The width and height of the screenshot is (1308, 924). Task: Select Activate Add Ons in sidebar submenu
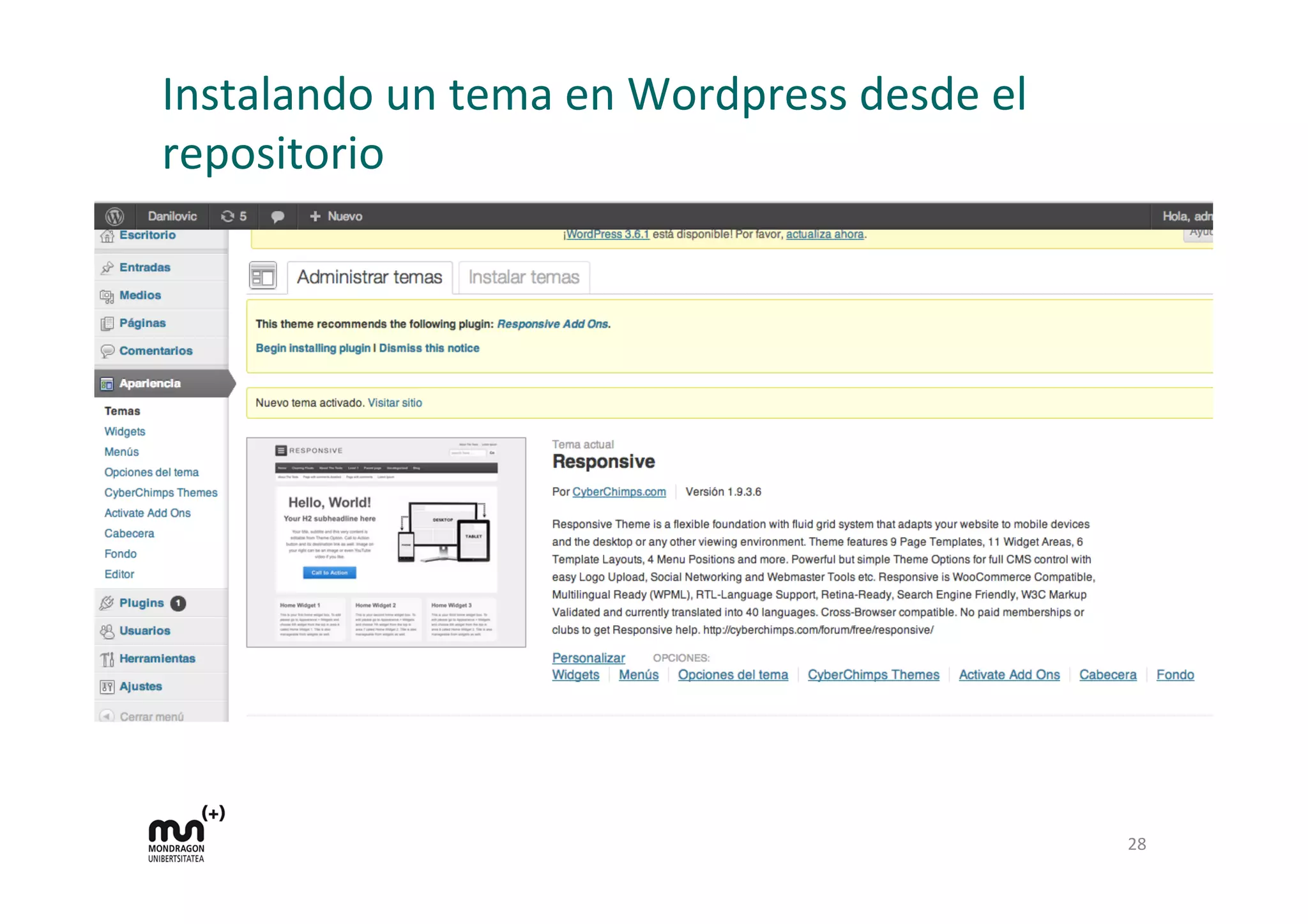148,513
